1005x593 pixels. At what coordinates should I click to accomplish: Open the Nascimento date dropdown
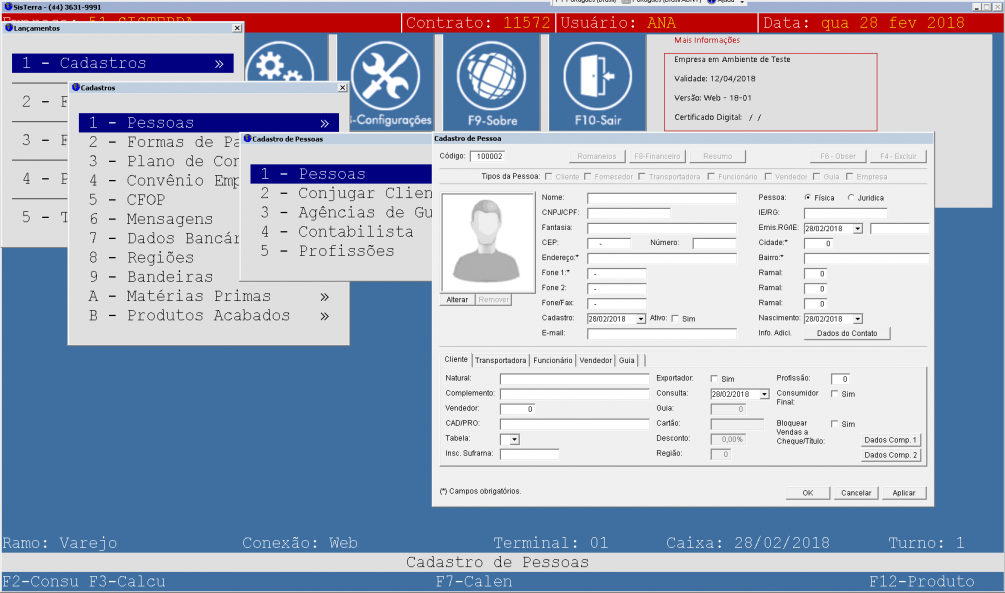tap(857, 319)
